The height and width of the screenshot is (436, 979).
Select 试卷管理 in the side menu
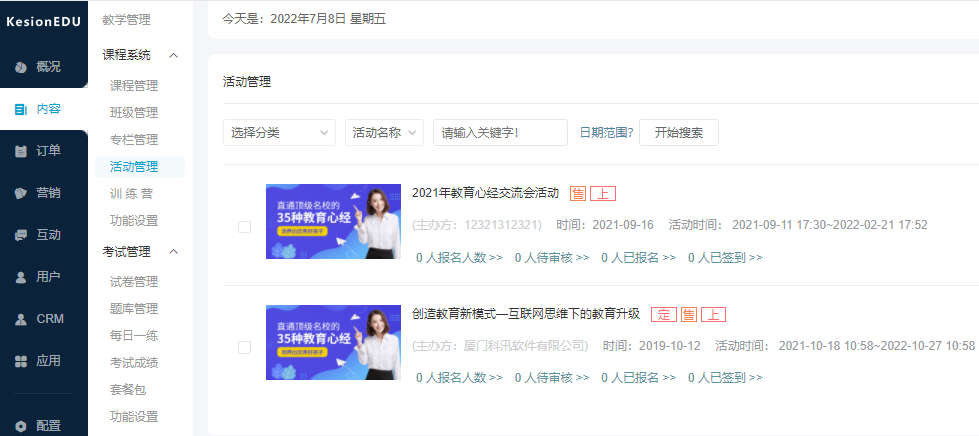(134, 282)
